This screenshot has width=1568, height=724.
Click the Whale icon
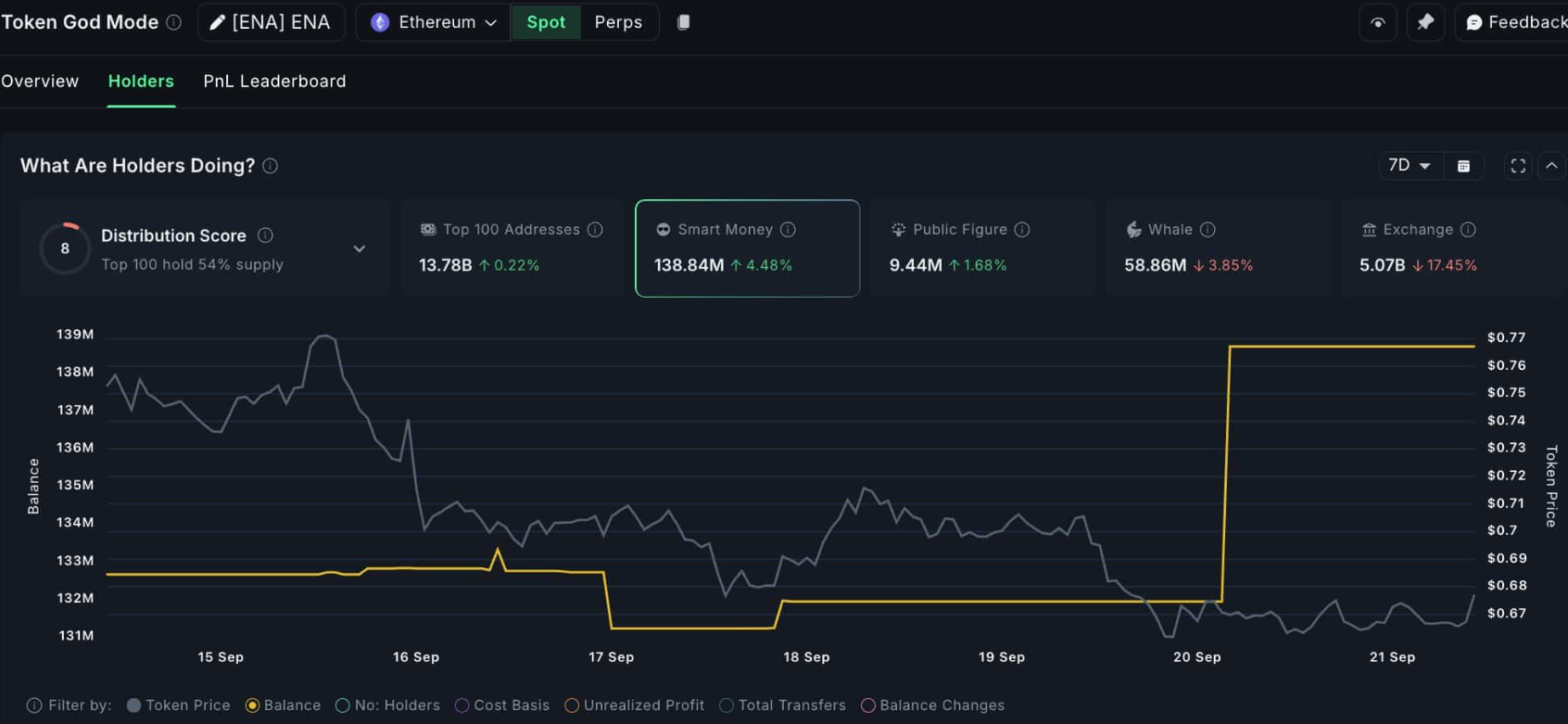pyautogui.click(x=1133, y=229)
